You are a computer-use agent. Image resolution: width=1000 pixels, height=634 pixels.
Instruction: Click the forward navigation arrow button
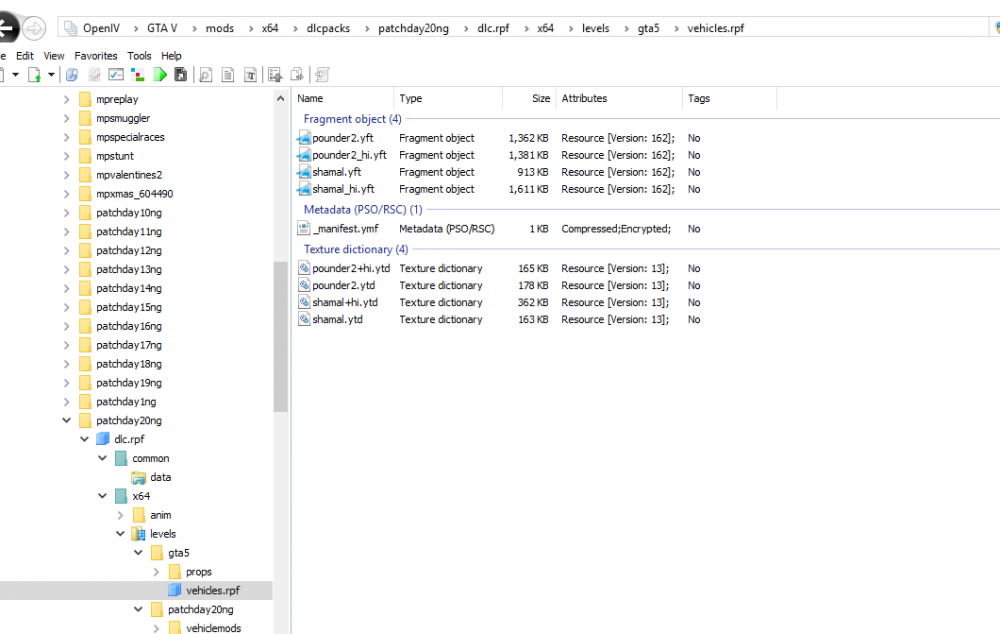(x=34, y=28)
